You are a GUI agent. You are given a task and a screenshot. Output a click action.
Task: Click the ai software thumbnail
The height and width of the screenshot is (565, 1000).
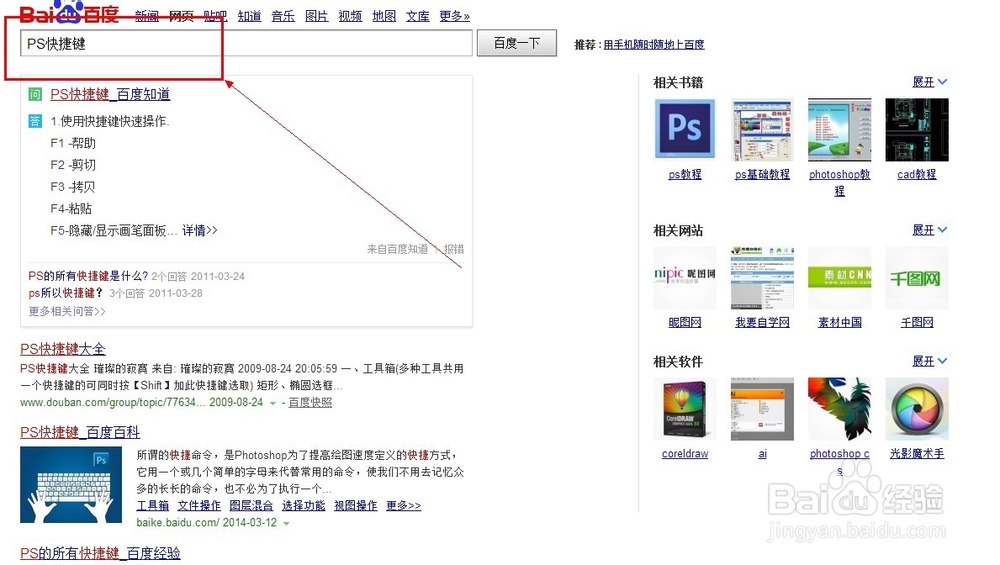click(x=762, y=409)
